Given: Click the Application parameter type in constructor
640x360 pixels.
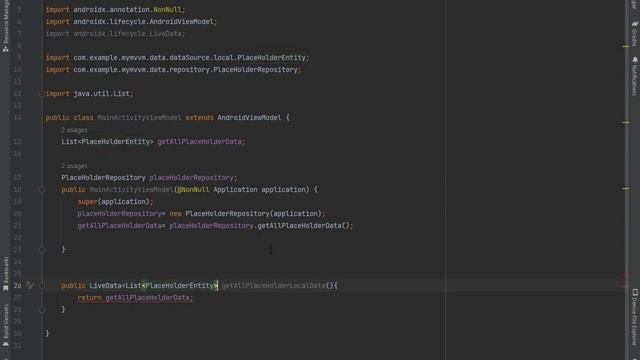Looking at the screenshot, I should [x=235, y=190].
